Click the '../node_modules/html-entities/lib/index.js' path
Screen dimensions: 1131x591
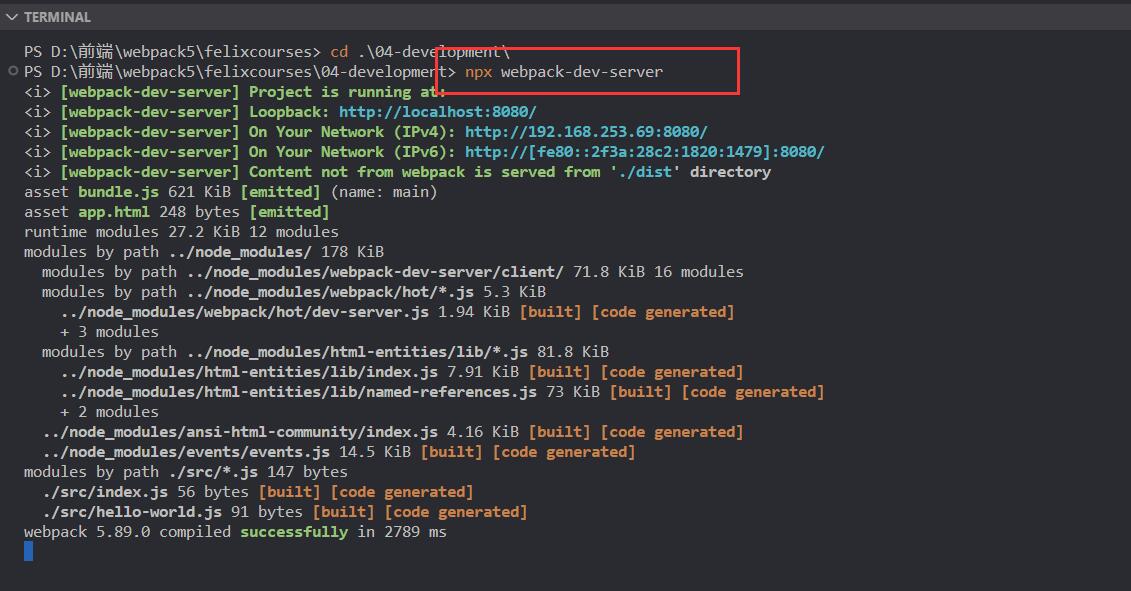tap(249, 372)
